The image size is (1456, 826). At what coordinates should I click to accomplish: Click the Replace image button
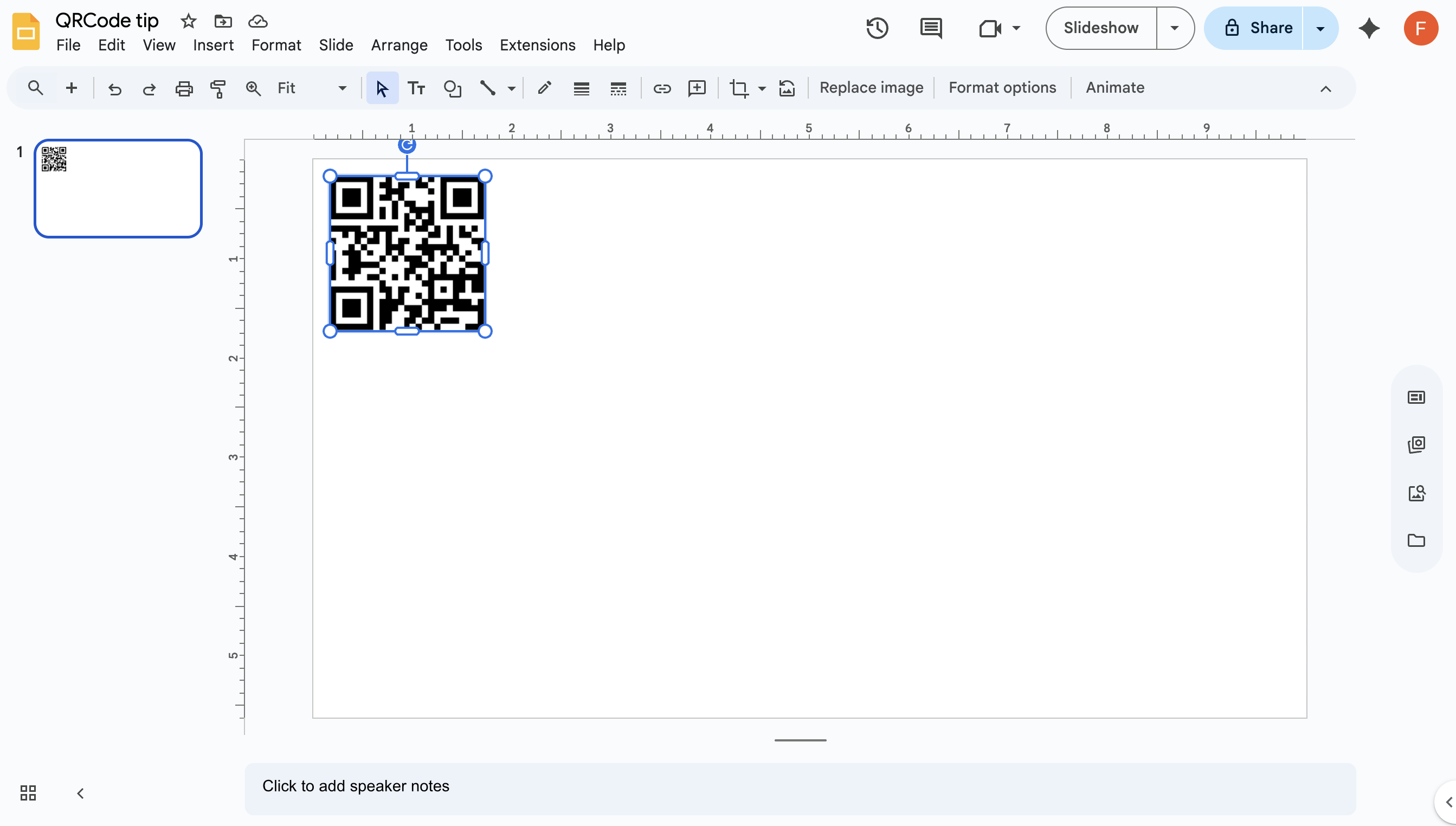click(871, 87)
